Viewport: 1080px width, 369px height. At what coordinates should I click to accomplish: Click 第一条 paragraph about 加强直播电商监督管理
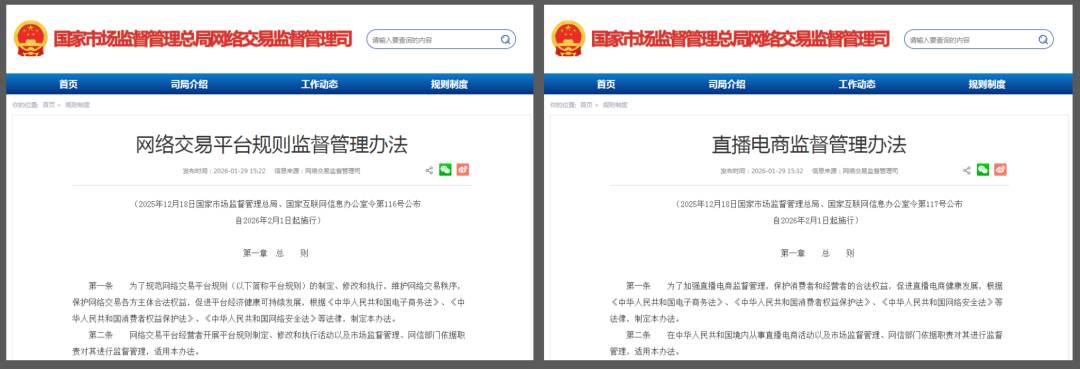(x=807, y=302)
